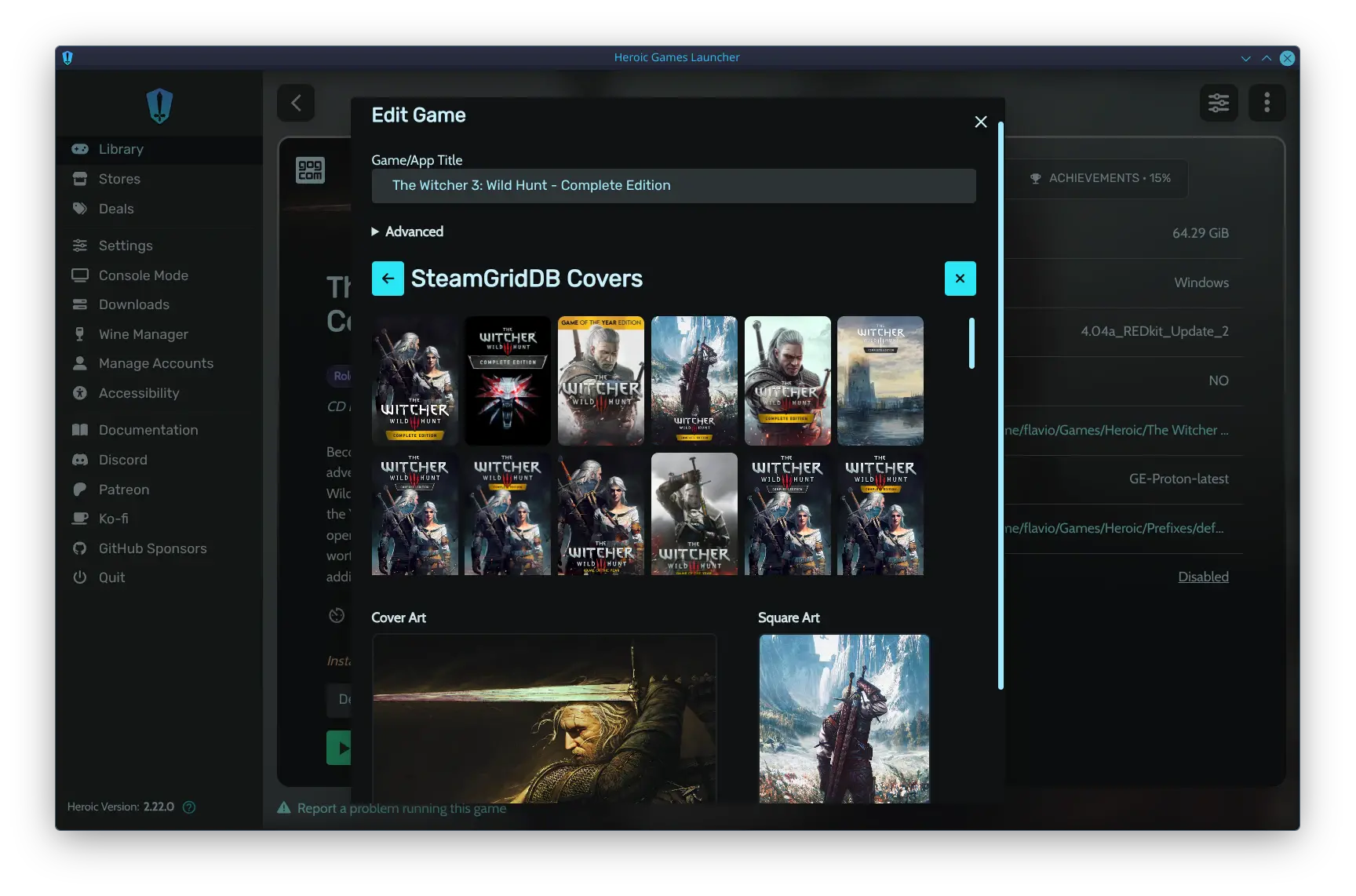
Task: Click the GE-Proton-latest value
Action: tap(1179, 479)
